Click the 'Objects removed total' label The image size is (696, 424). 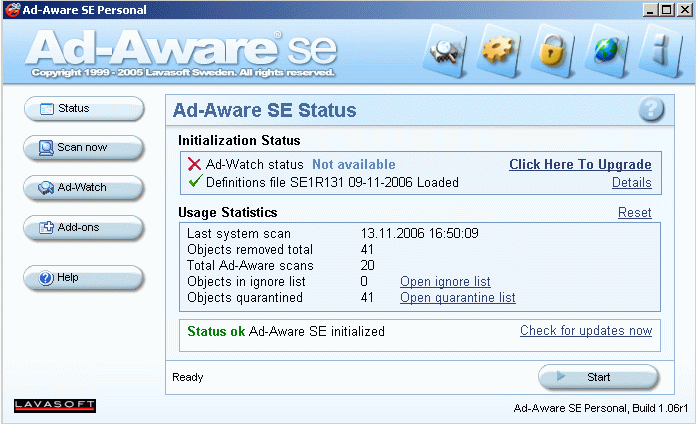[x=250, y=250]
